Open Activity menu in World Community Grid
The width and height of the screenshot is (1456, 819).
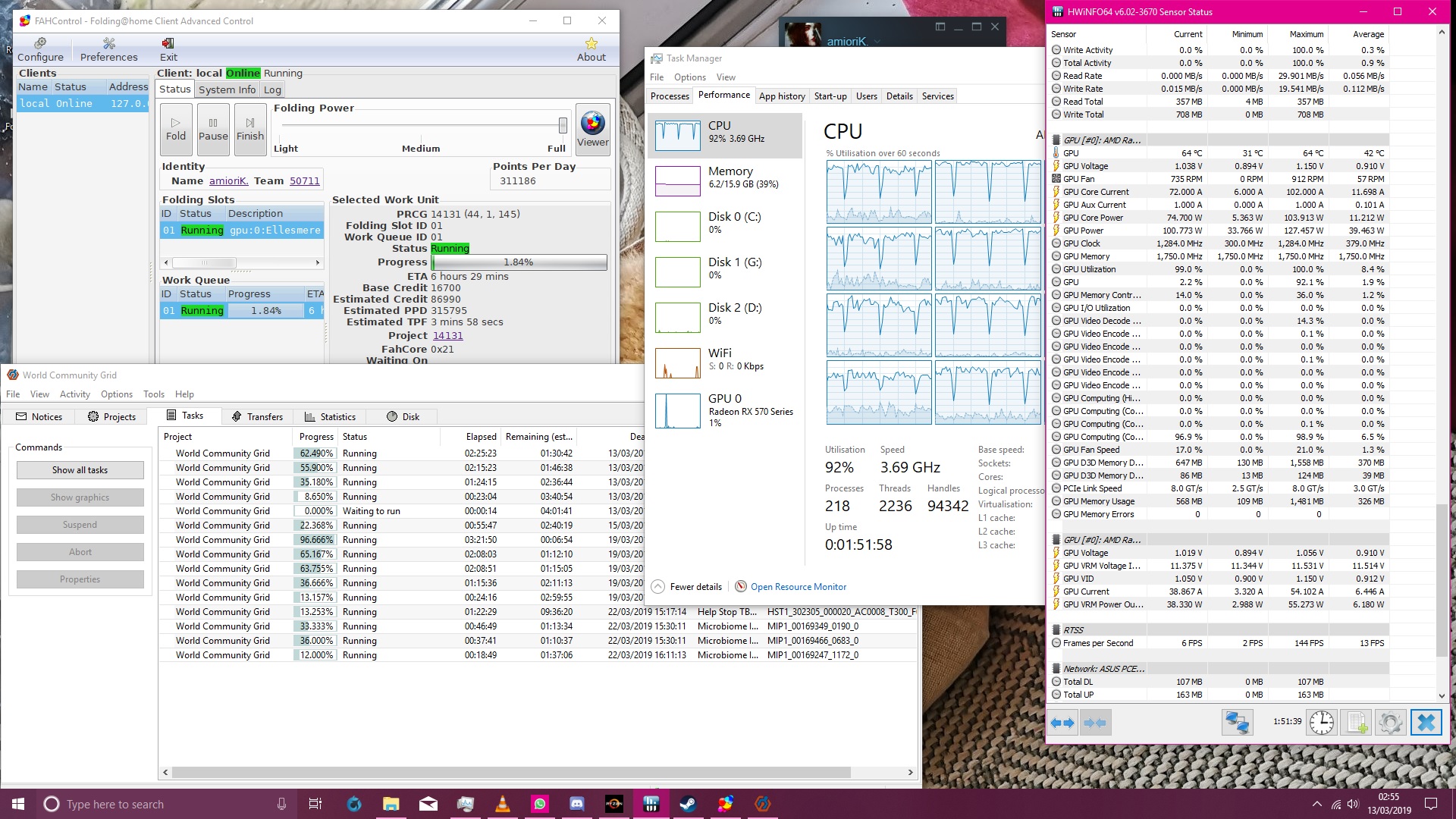click(x=74, y=394)
